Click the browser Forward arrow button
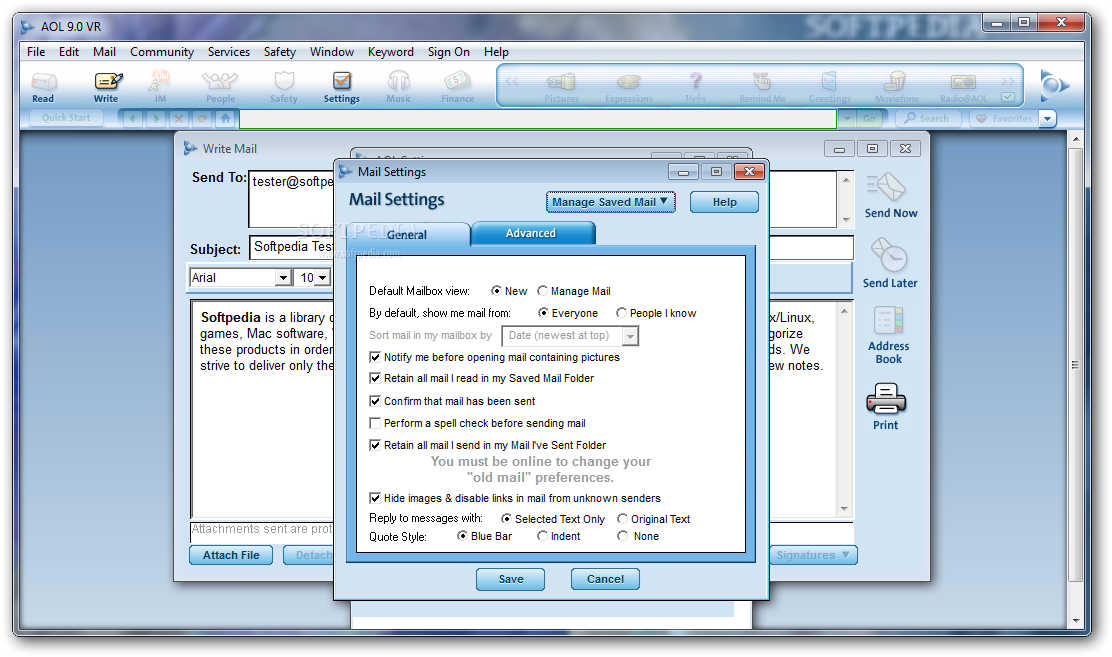Screen dimensions: 1112x657 coord(156,118)
